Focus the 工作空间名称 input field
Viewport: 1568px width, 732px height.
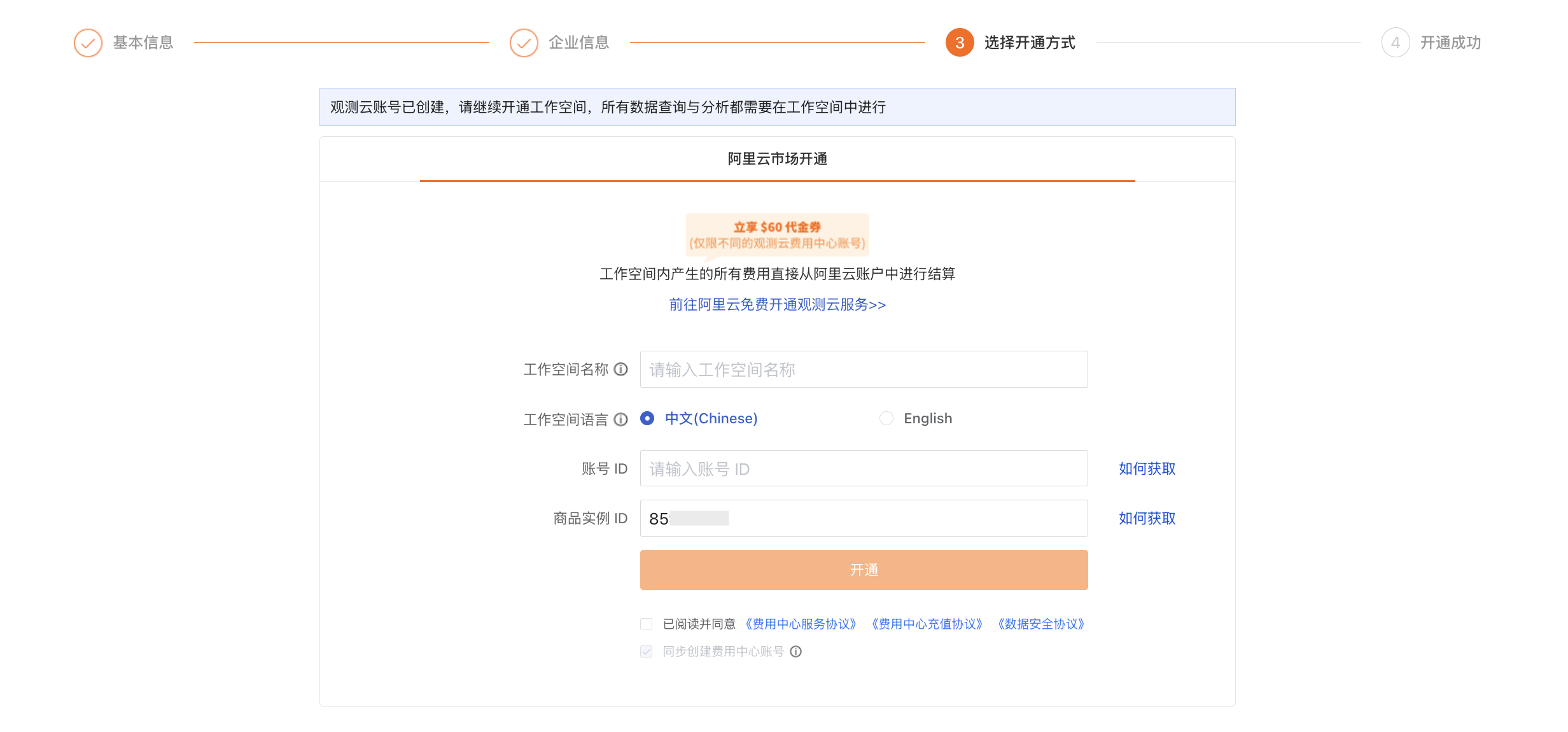864,369
